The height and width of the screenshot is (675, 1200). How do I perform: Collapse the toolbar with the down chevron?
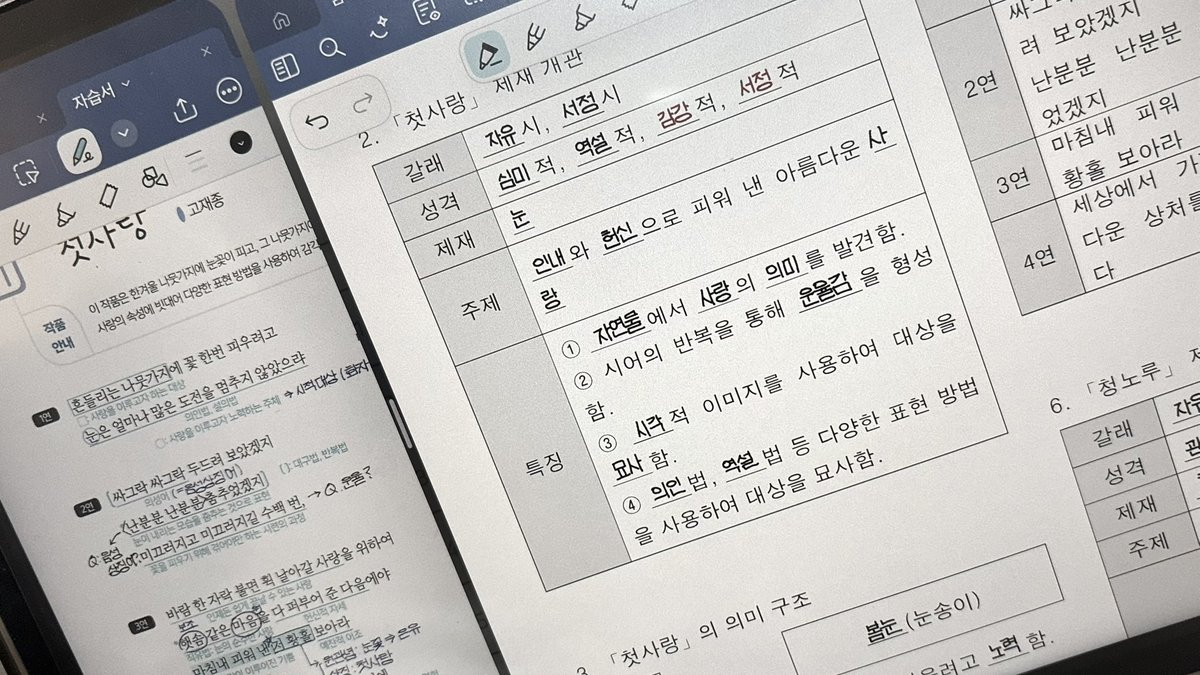pos(125,135)
